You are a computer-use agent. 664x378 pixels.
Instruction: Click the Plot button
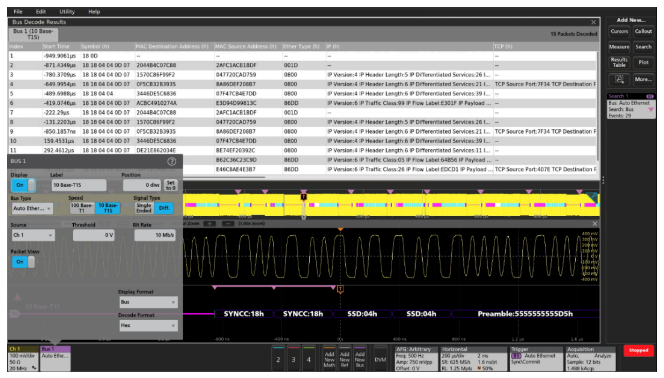pyautogui.click(x=643, y=63)
